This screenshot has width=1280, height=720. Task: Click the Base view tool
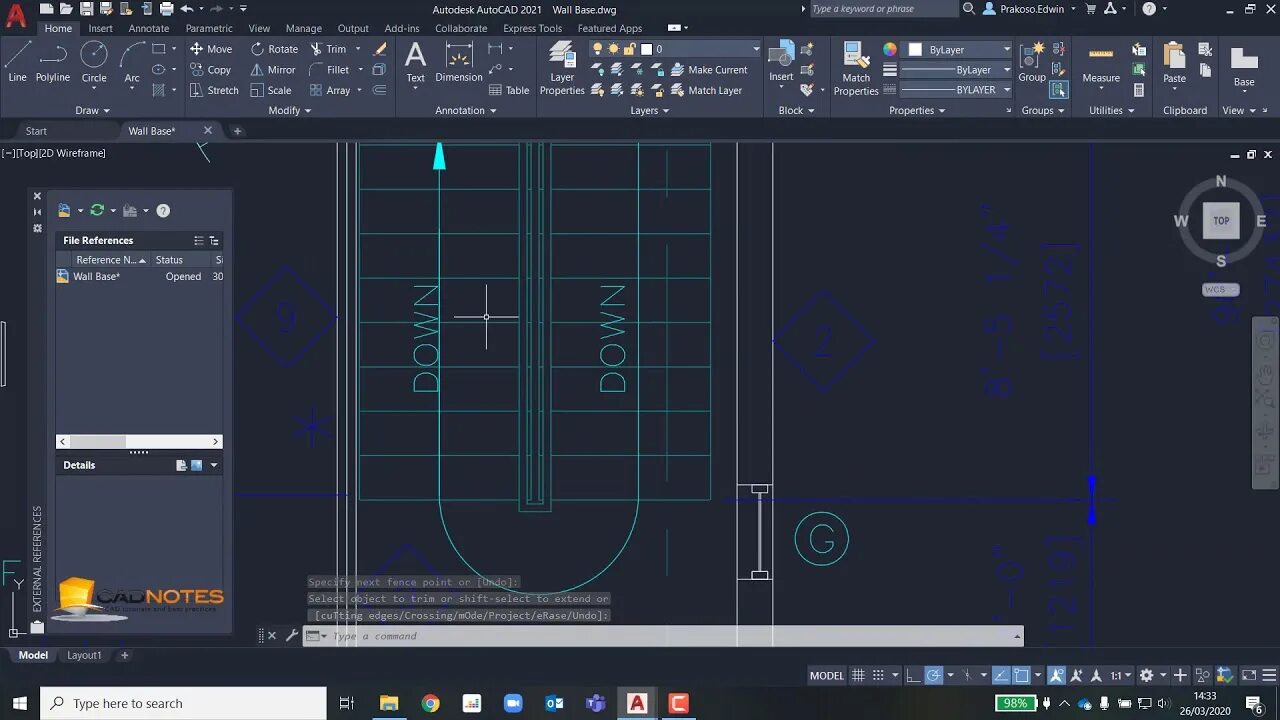1244,66
